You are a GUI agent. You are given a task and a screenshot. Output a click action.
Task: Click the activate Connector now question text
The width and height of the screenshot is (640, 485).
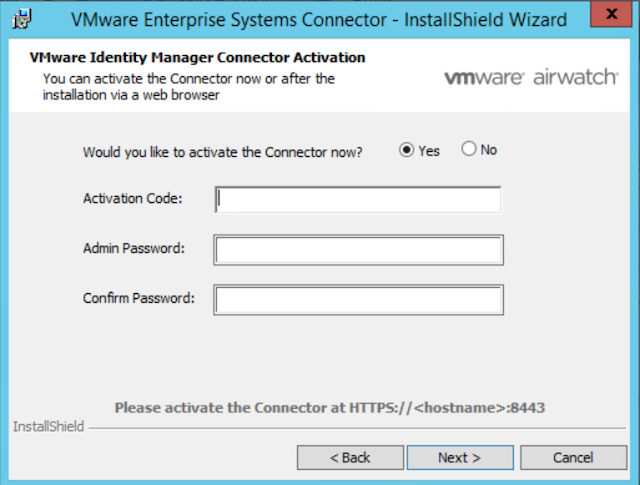(223, 152)
